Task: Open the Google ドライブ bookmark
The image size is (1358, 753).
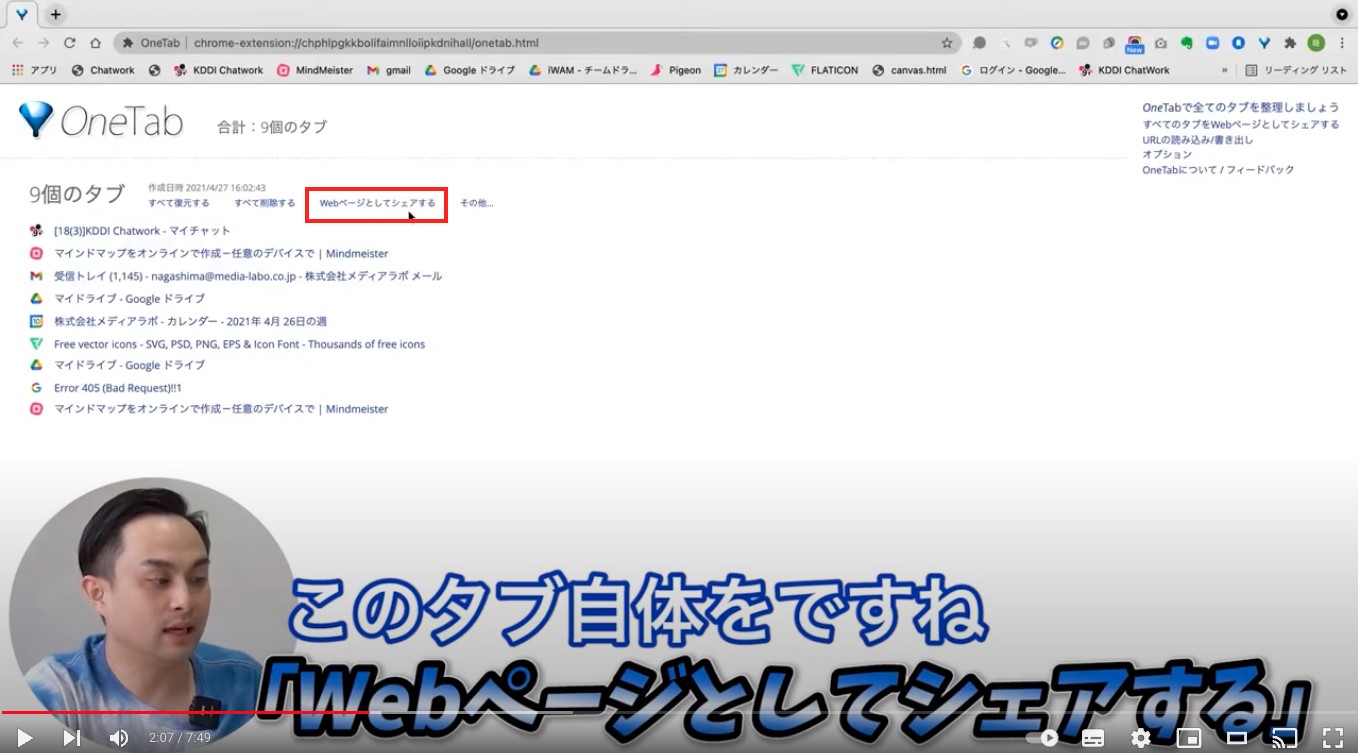Action: click(470, 70)
